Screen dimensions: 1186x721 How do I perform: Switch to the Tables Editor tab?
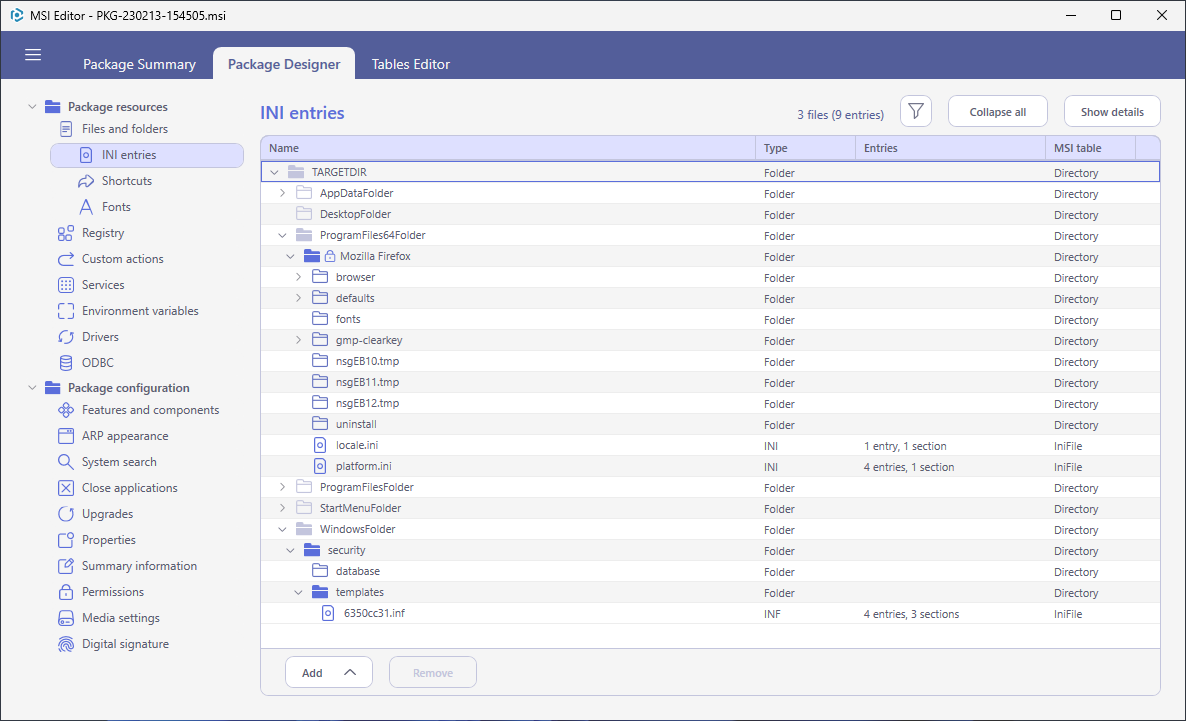[x=411, y=64]
